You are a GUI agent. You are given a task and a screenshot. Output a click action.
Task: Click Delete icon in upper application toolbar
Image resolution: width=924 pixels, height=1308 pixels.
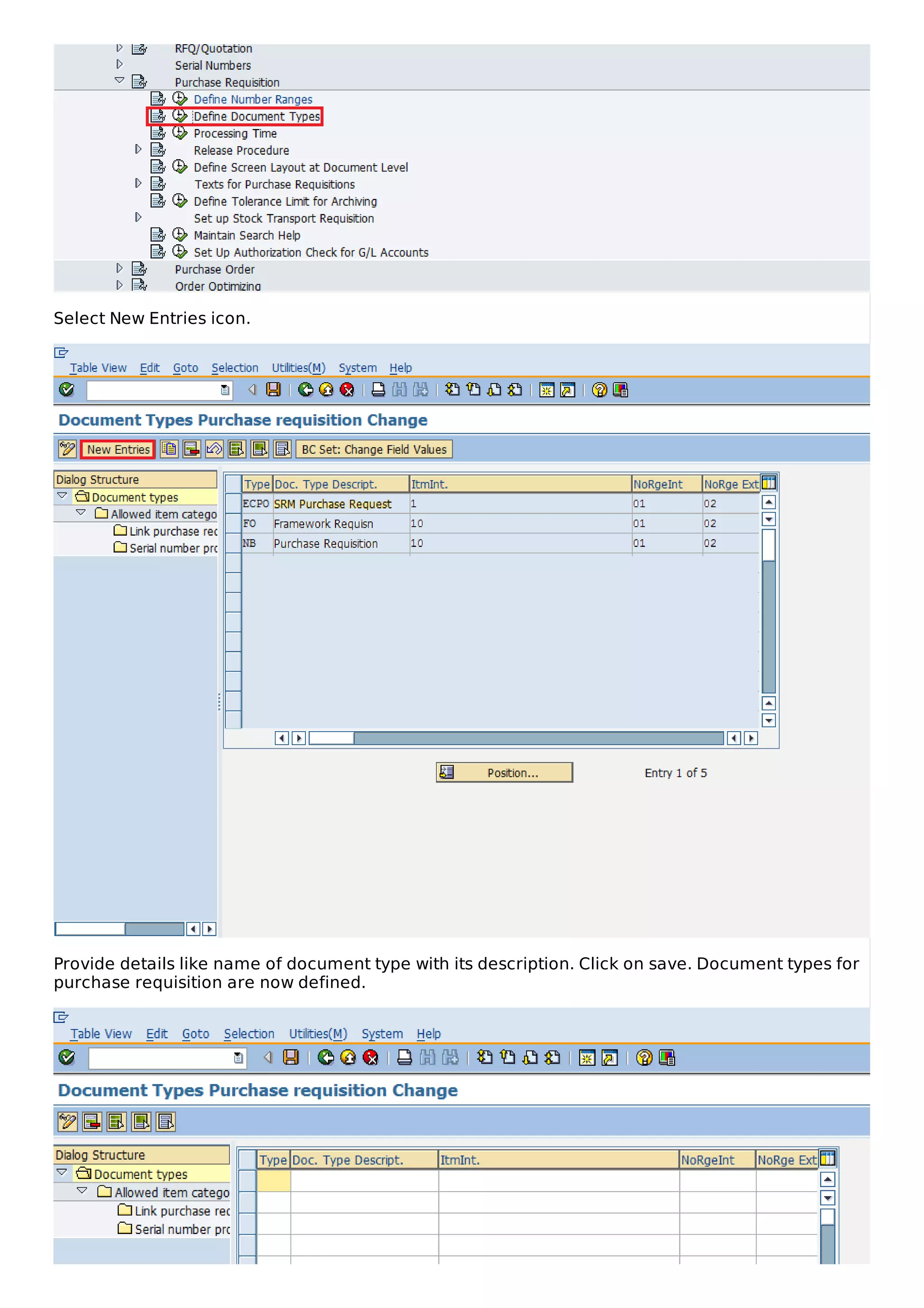click(191, 450)
